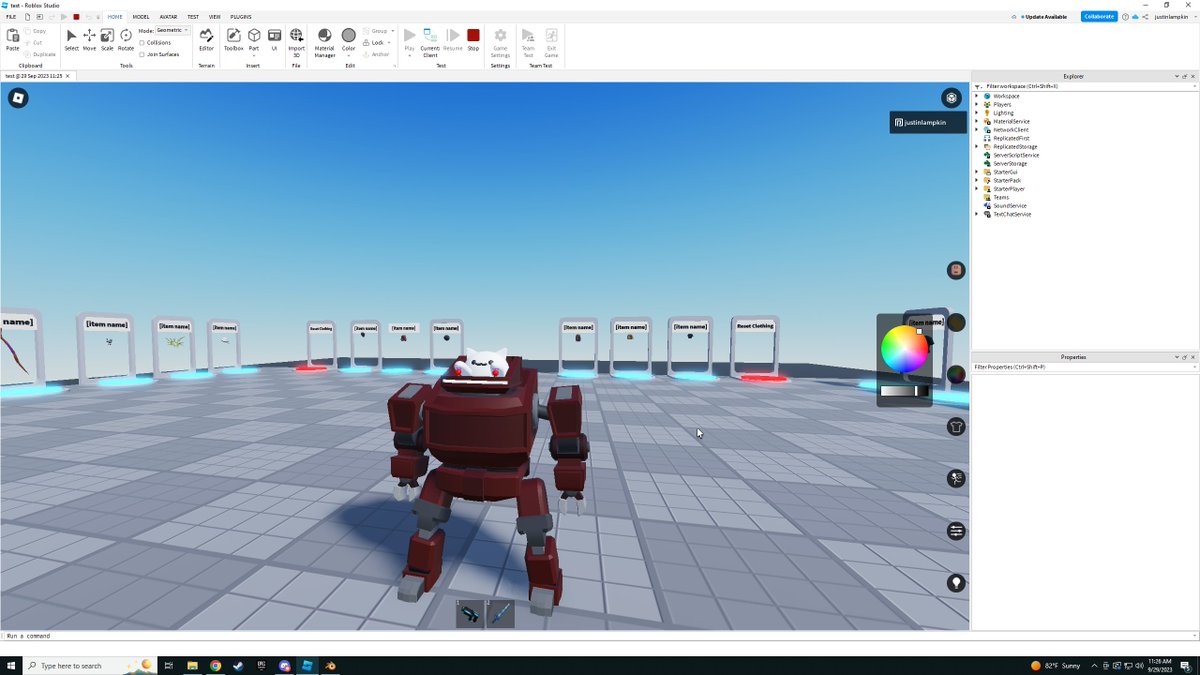Image resolution: width=1200 pixels, height=675 pixels.
Task: Open the shirt clothing icon in game sidebar
Action: coord(956,427)
